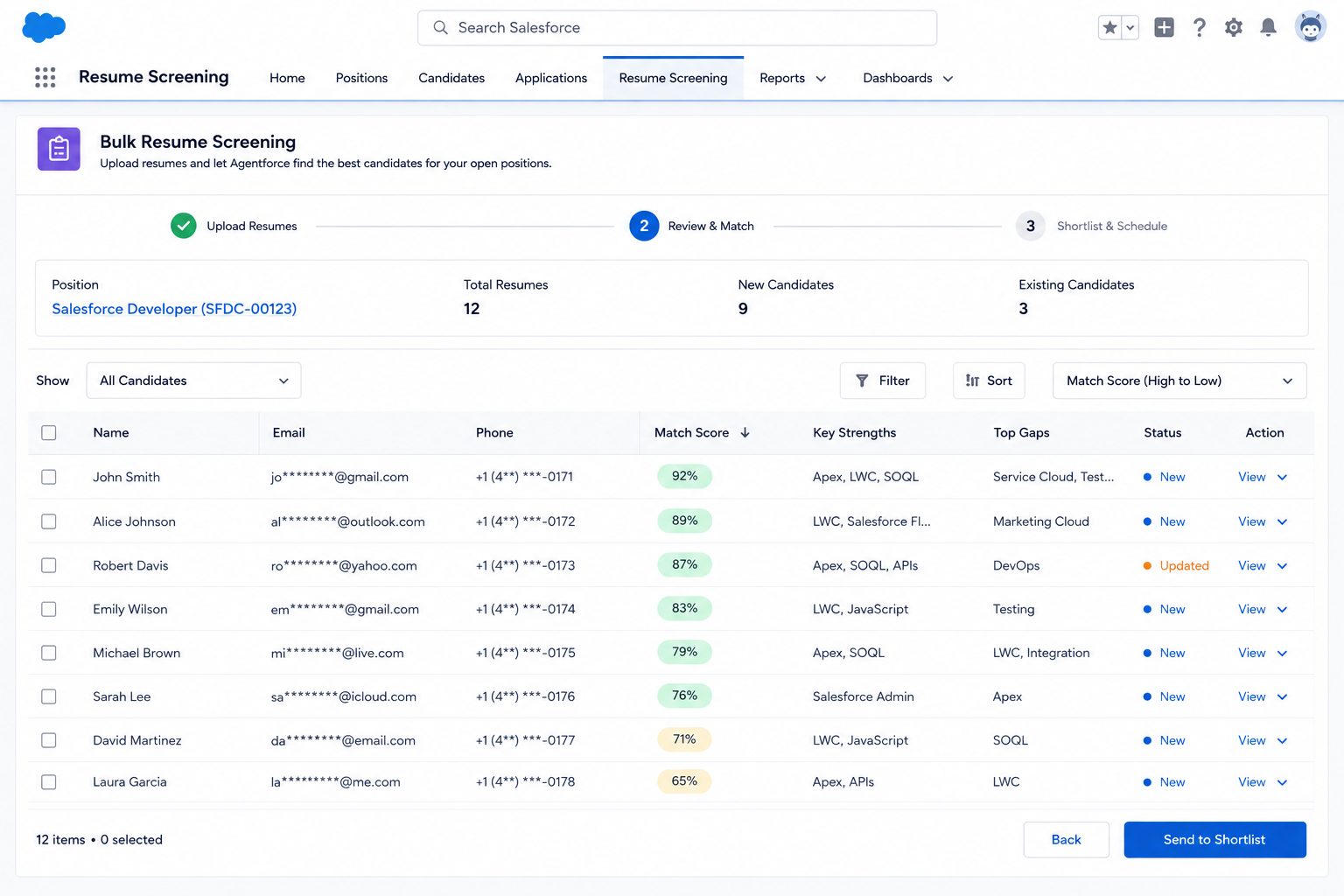Click the Favorites star icon
Screen dimensions: 1344x896
tap(1109, 28)
